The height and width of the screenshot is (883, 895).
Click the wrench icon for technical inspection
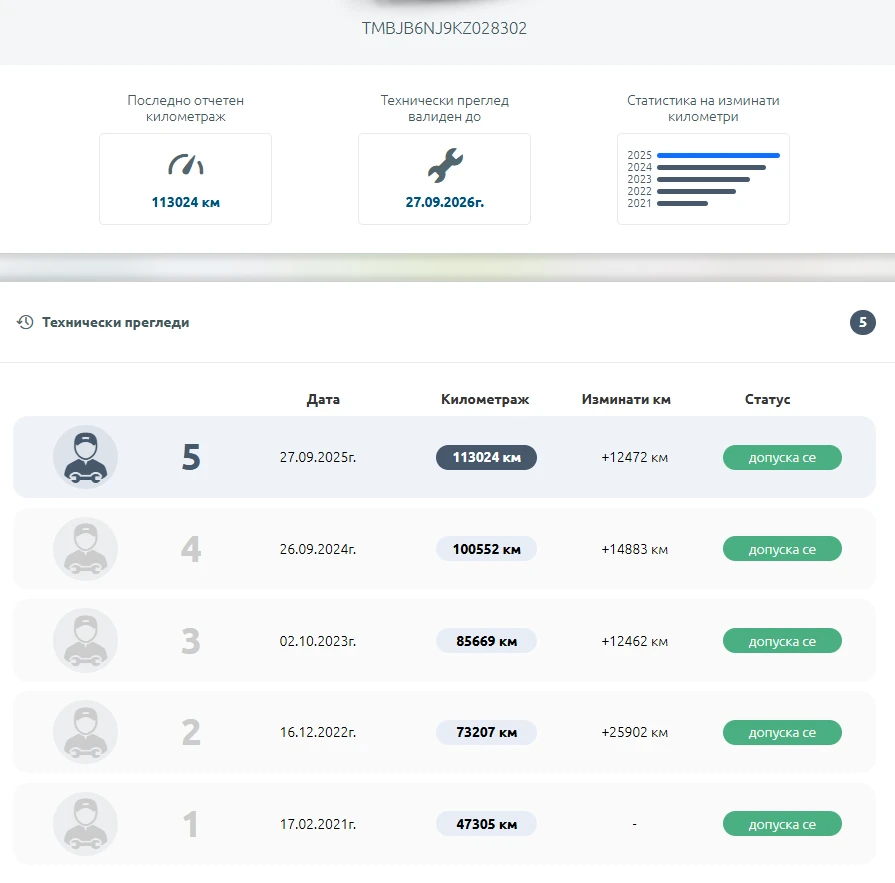(445, 165)
